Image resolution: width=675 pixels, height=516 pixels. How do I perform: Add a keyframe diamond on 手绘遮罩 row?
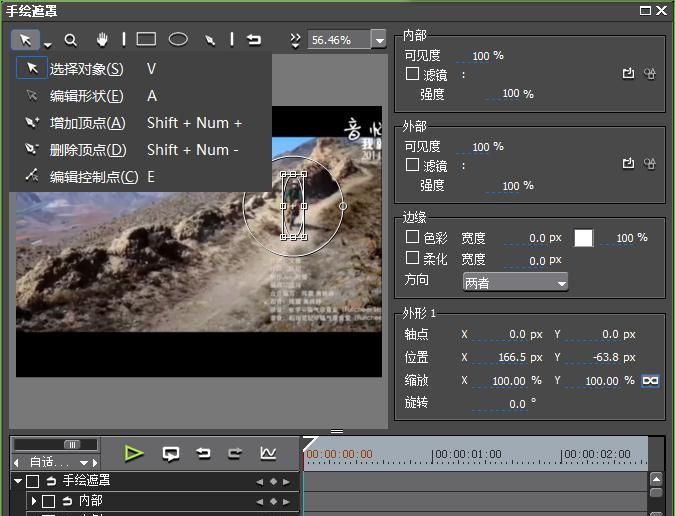(273, 482)
